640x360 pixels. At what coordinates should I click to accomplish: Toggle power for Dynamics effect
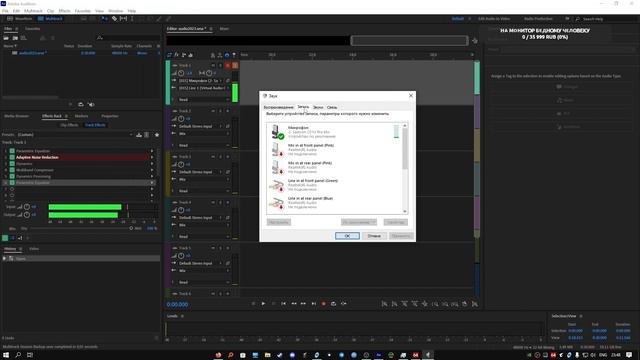[12, 164]
